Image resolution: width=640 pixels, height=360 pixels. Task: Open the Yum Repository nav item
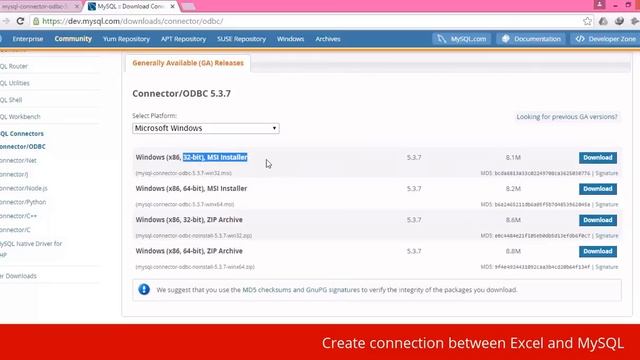[126, 39]
